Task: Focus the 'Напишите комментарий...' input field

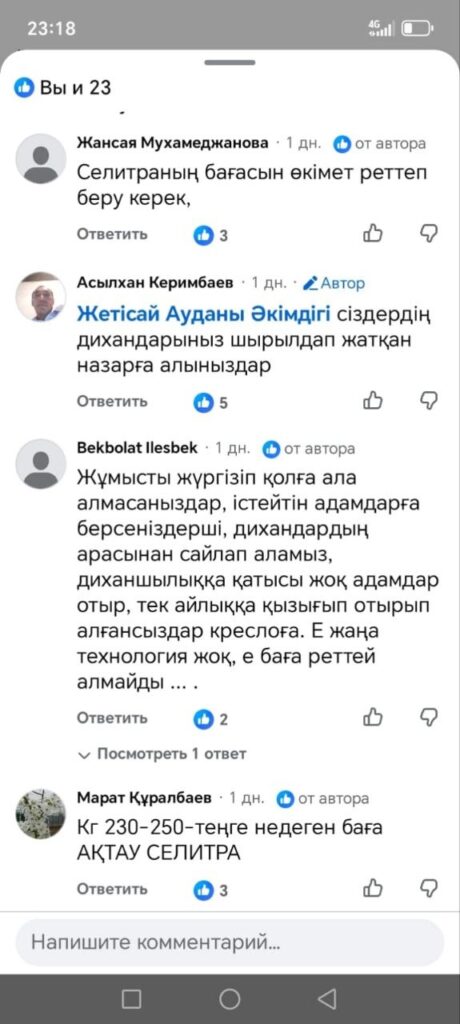Action: (x=230, y=942)
